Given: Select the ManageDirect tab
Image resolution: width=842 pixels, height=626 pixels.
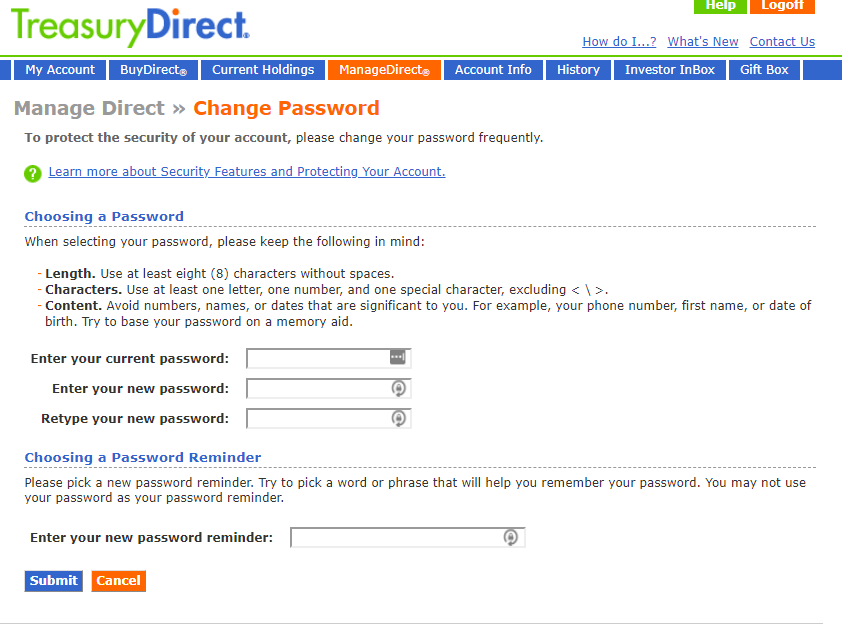Looking at the screenshot, I should click(x=384, y=70).
